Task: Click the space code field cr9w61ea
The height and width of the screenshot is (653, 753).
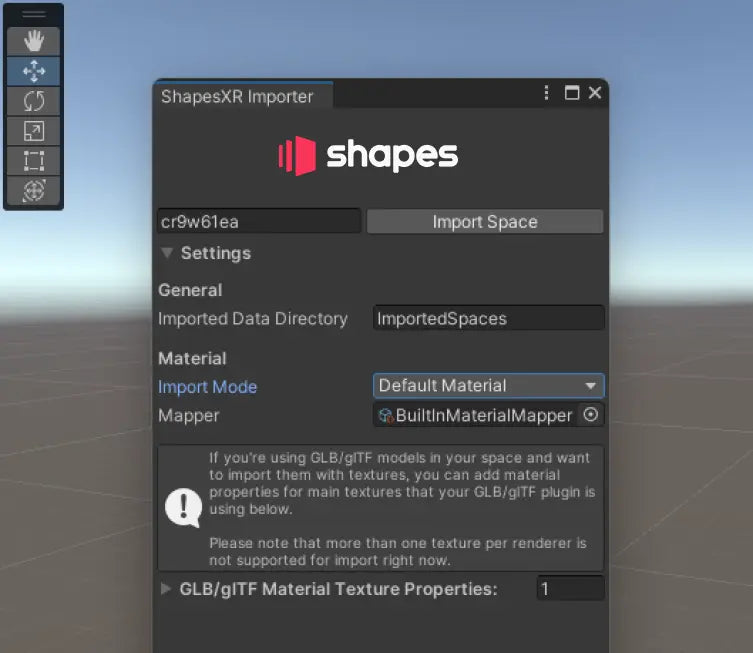Action: 259,221
